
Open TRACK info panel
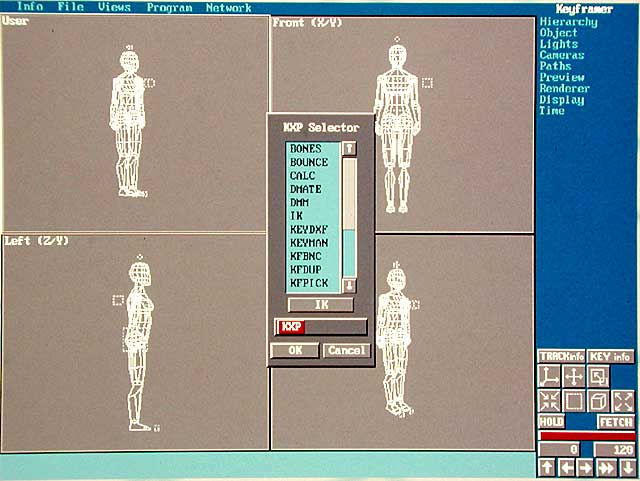pyautogui.click(x=560, y=356)
